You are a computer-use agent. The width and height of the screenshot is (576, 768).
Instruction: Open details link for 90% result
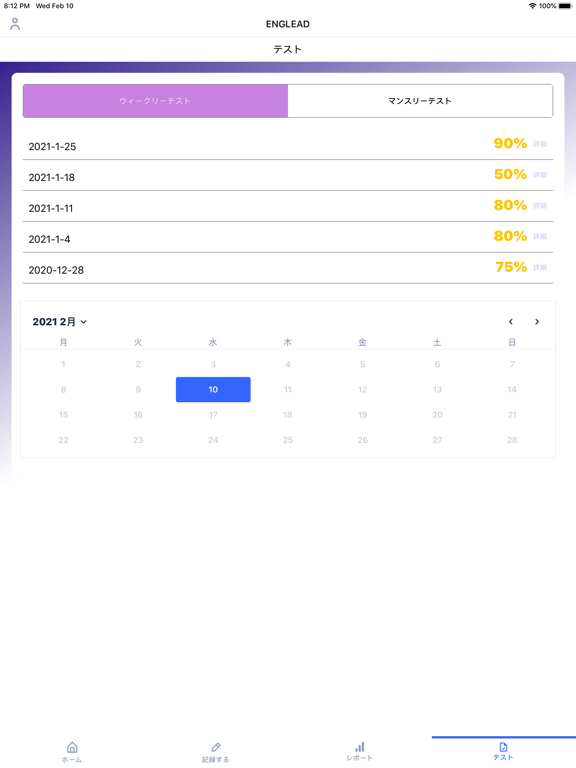pyautogui.click(x=540, y=144)
